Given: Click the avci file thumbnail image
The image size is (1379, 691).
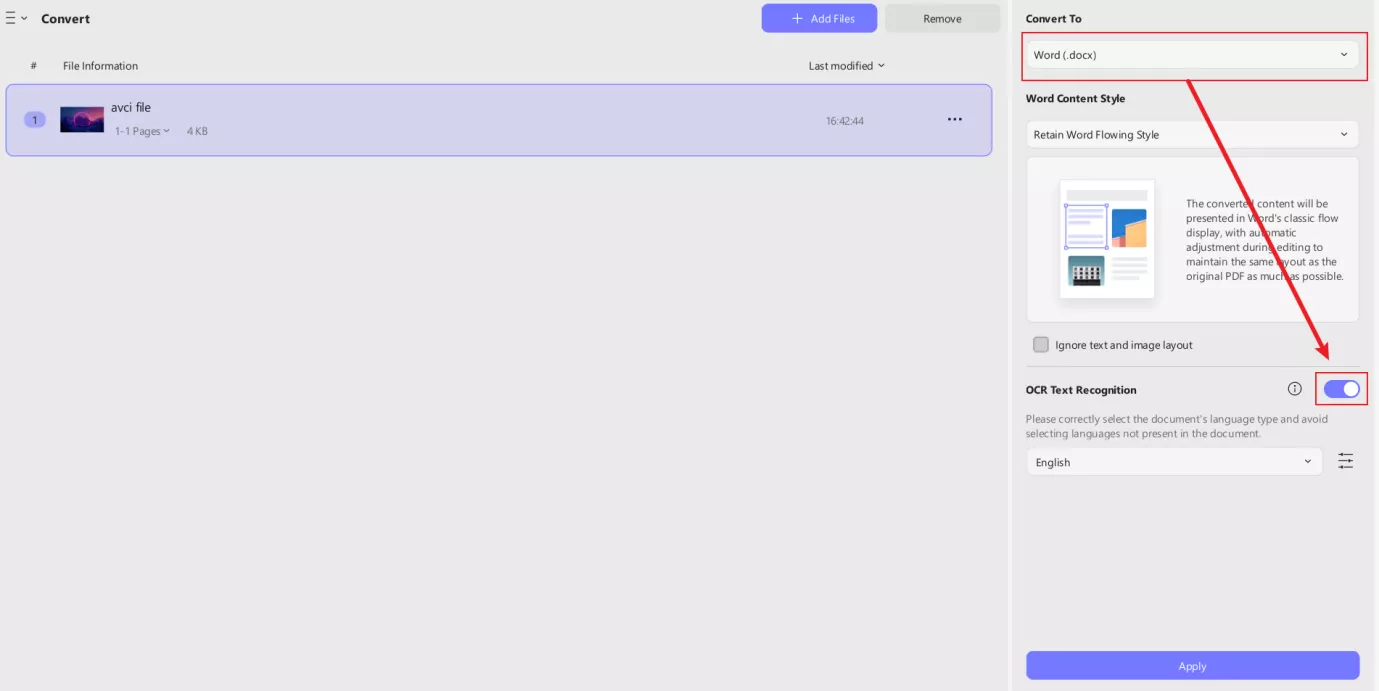Looking at the screenshot, I should [82, 120].
